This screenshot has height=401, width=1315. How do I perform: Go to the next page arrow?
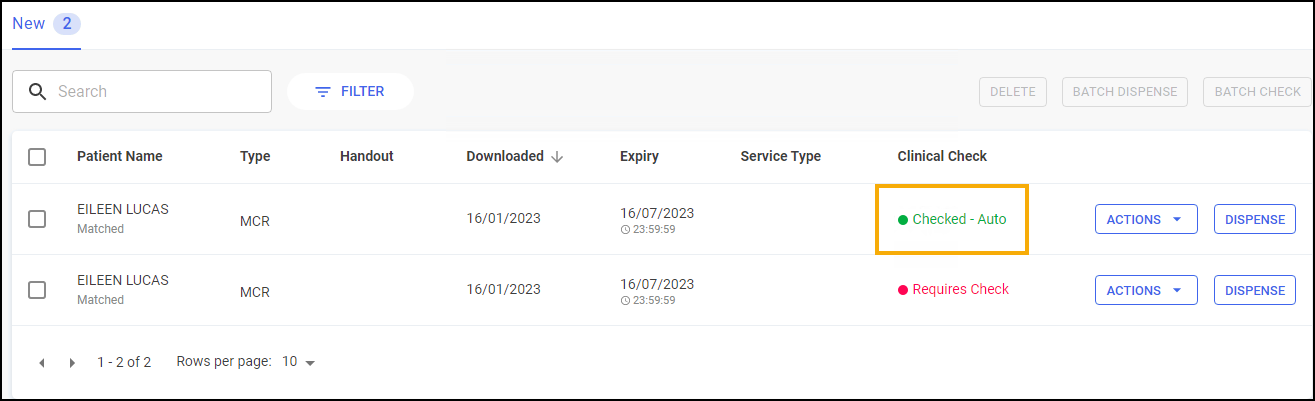tap(72, 363)
